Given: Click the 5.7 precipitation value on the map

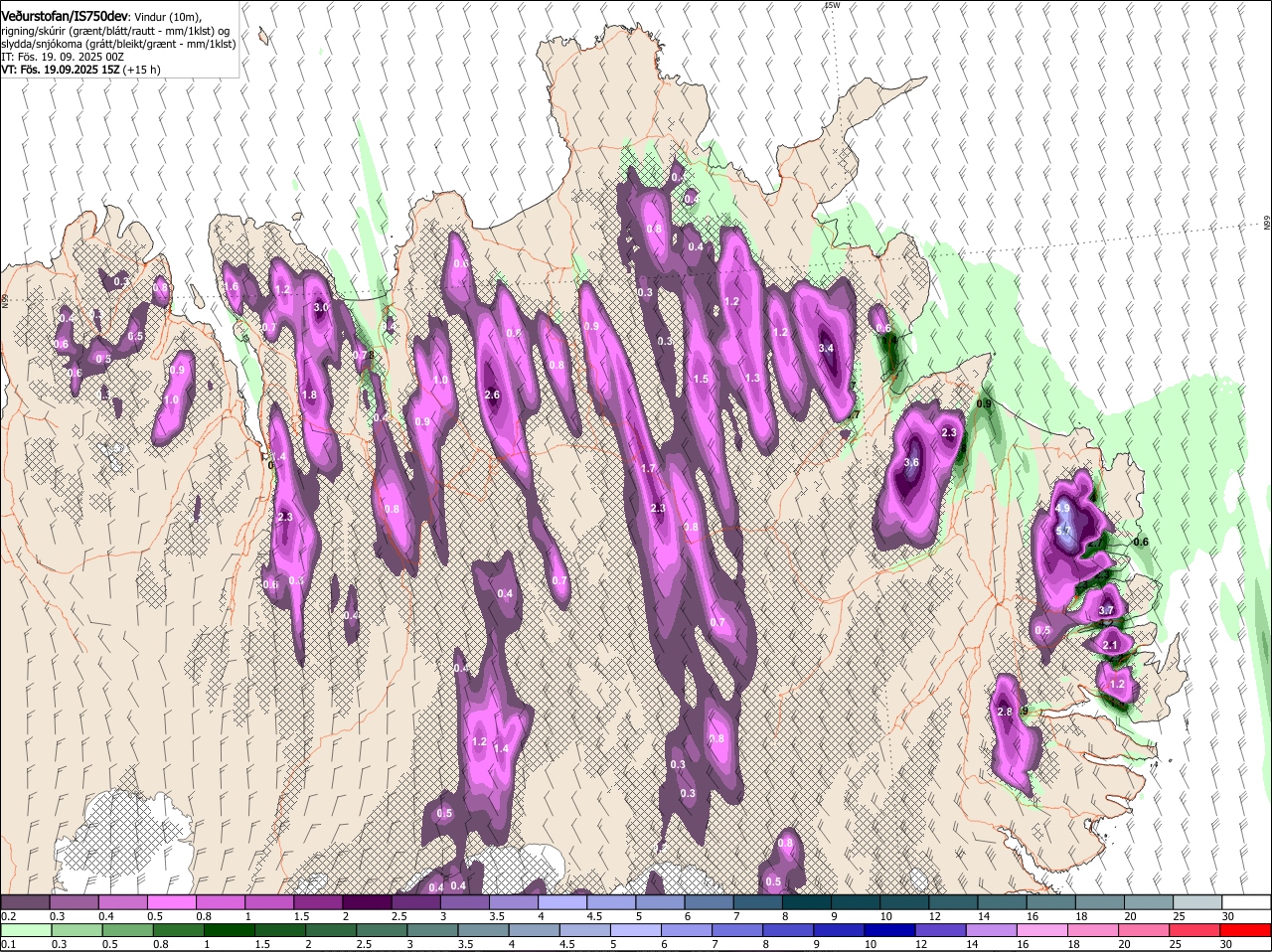Looking at the screenshot, I should [x=1063, y=531].
